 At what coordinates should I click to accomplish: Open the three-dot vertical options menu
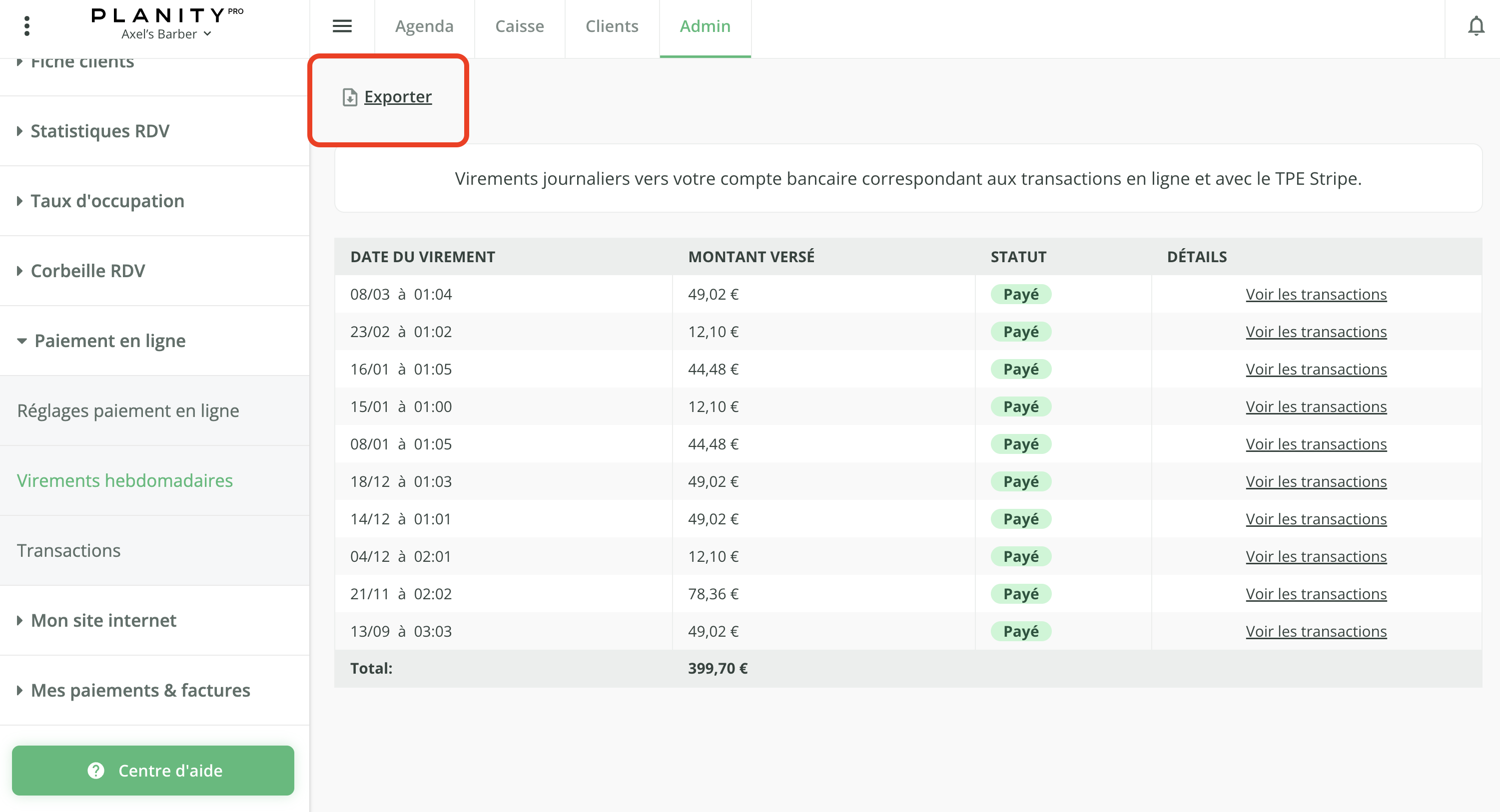27,26
